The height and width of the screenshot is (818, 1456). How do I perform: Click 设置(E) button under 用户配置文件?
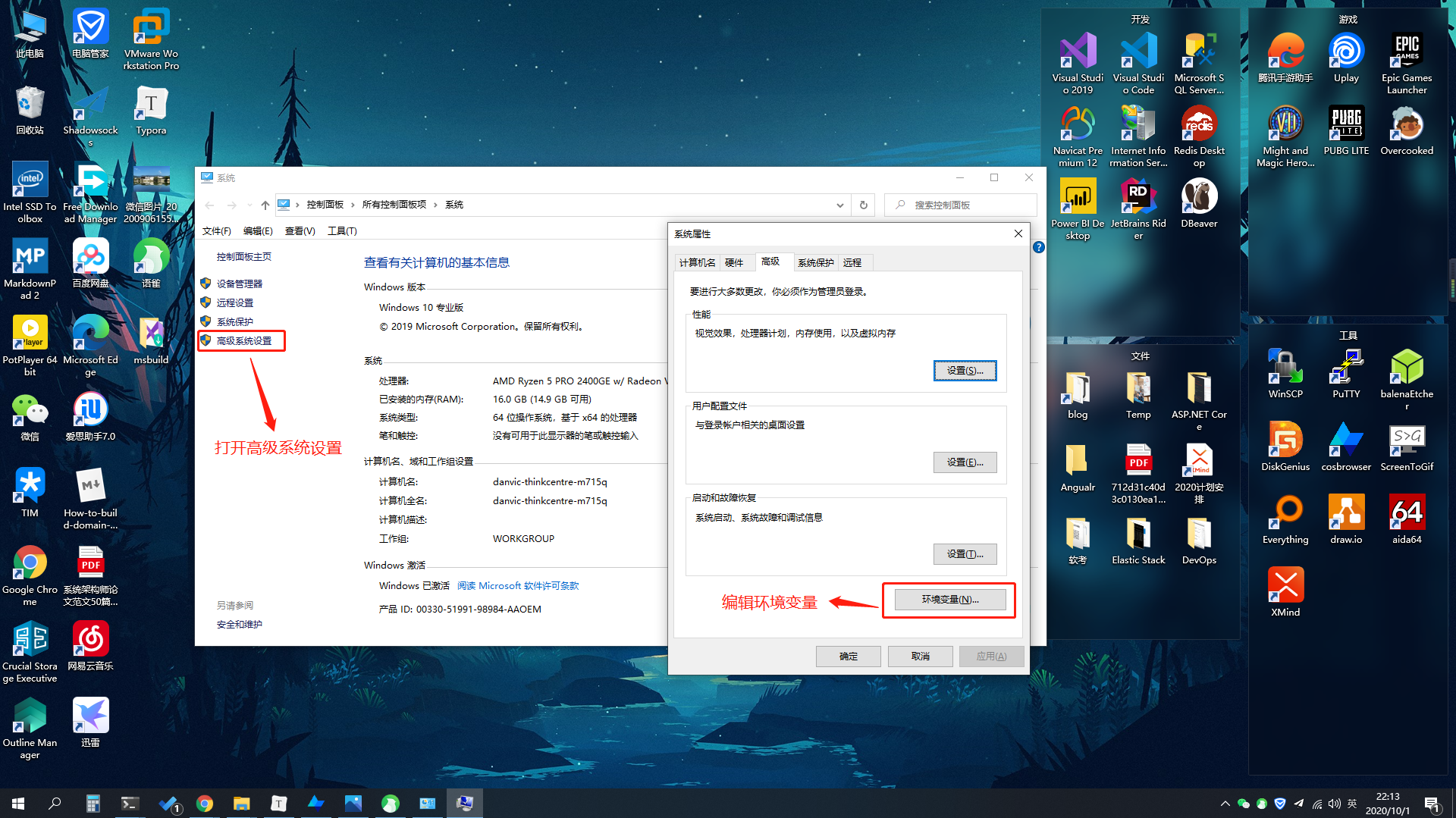(x=965, y=462)
